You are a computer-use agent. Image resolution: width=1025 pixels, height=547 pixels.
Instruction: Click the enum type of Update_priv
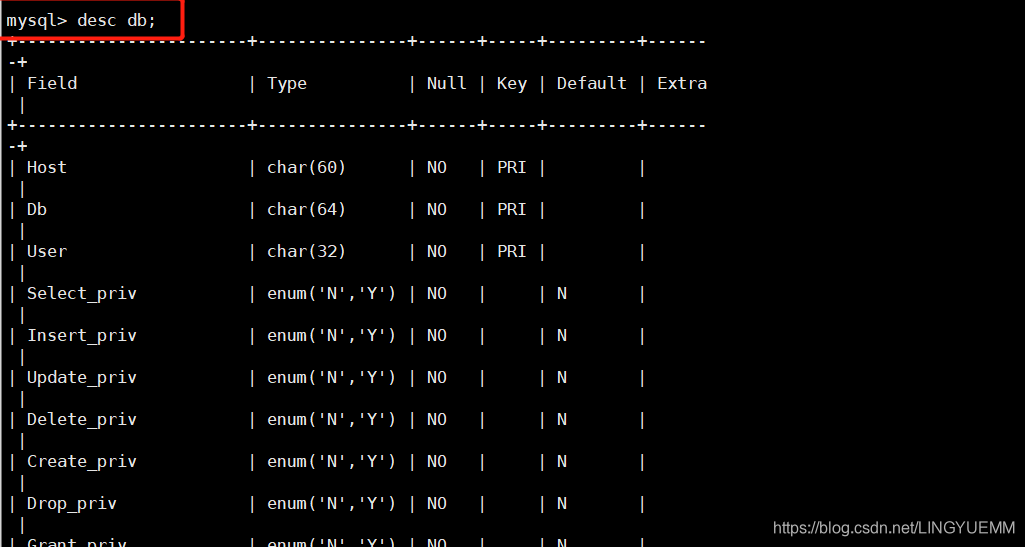point(331,378)
